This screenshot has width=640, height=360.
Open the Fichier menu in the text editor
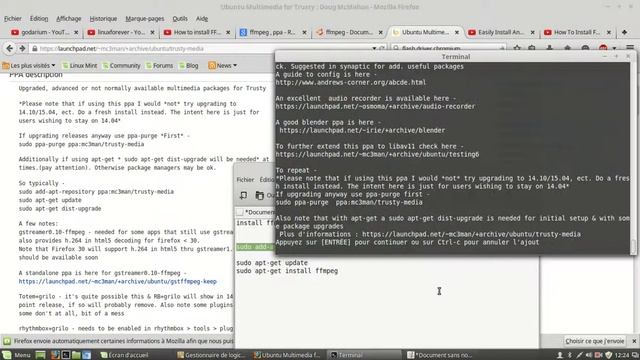pyautogui.click(x=245, y=180)
